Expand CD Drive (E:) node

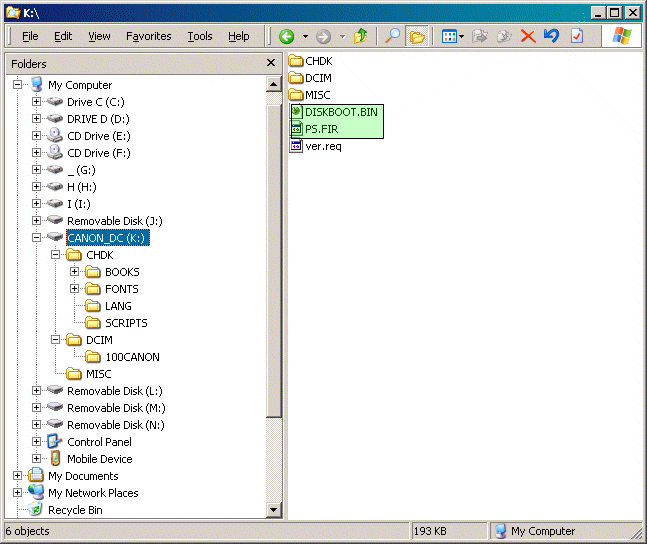(x=36, y=135)
